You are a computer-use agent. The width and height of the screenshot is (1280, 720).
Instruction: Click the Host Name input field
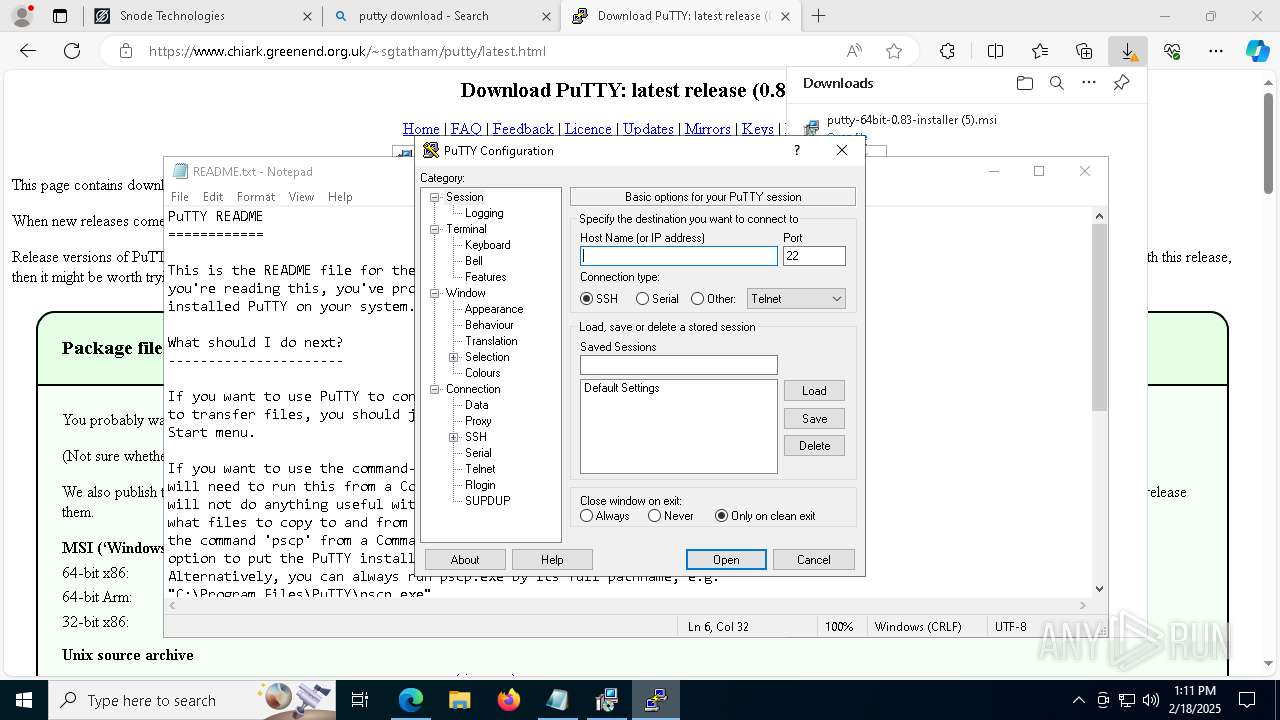click(678, 256)
